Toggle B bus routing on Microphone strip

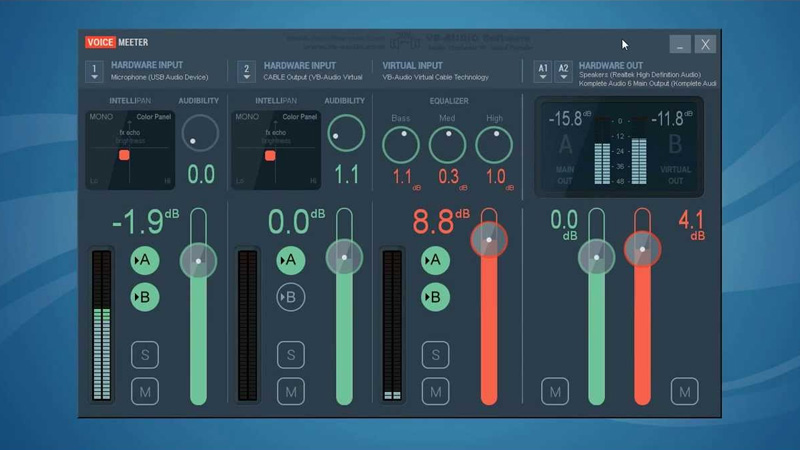pos(144,297)
